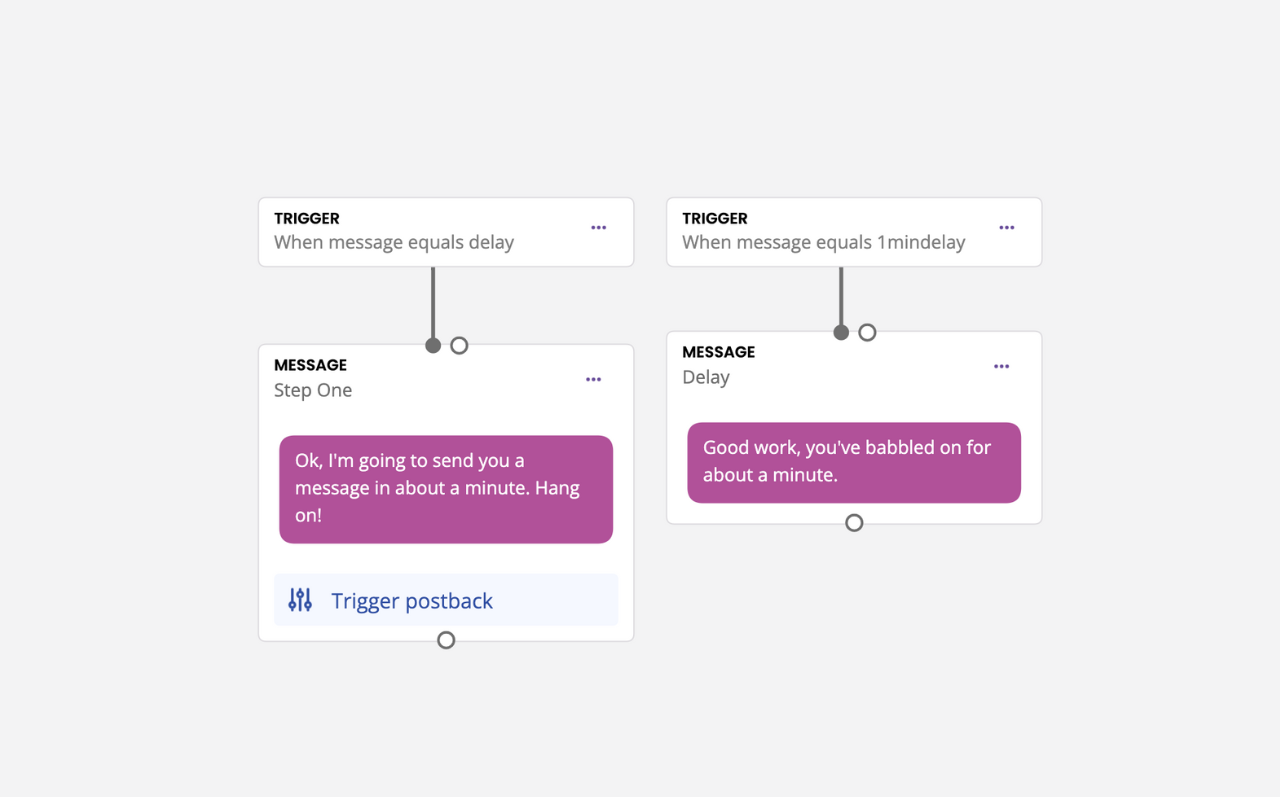
Task: Click output port below Step One card
Action: click(x=446, y=640)
